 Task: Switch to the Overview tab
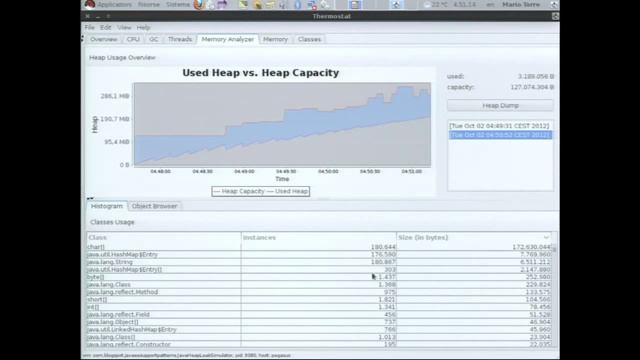[104, 39]
